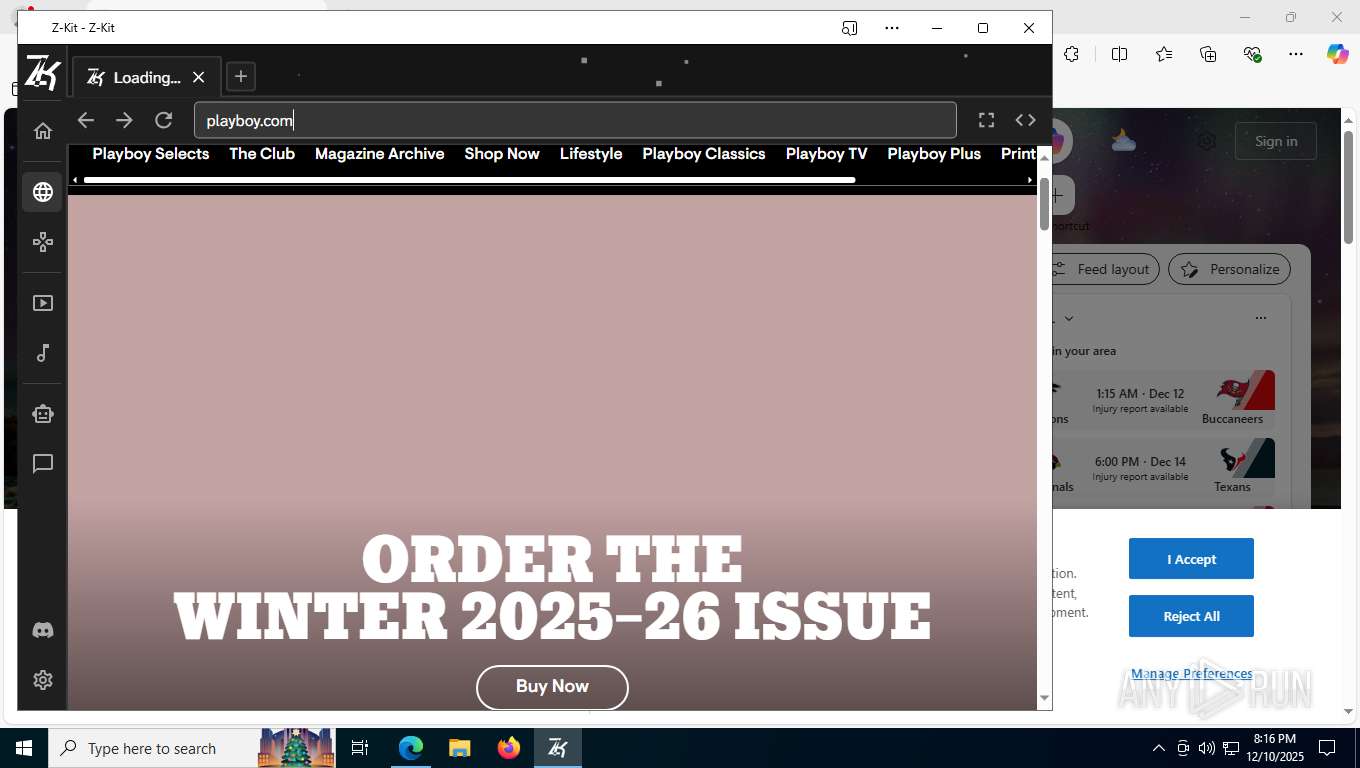1360x768 pixels.
Task: Close the Loading tab
Action: [x=199, y=77]
